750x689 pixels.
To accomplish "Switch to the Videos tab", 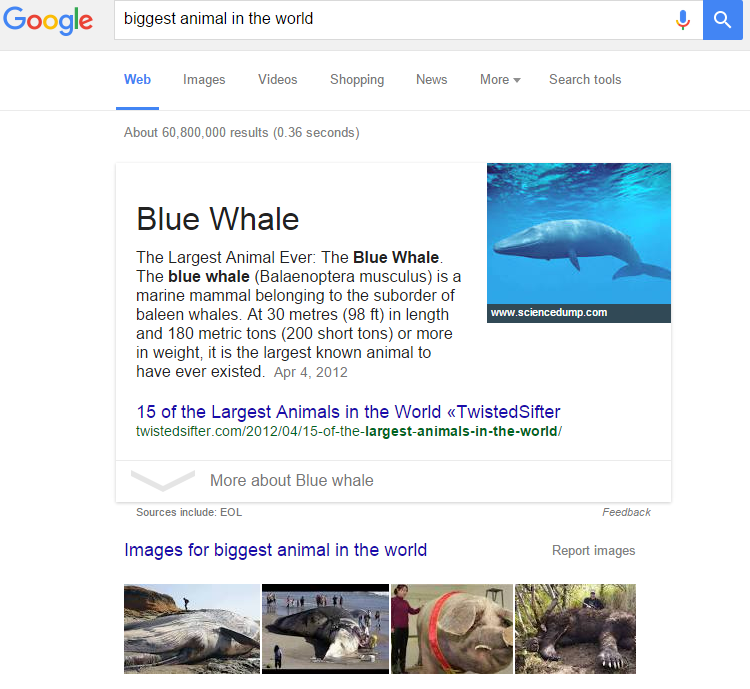I will click(x=277, y=79).
